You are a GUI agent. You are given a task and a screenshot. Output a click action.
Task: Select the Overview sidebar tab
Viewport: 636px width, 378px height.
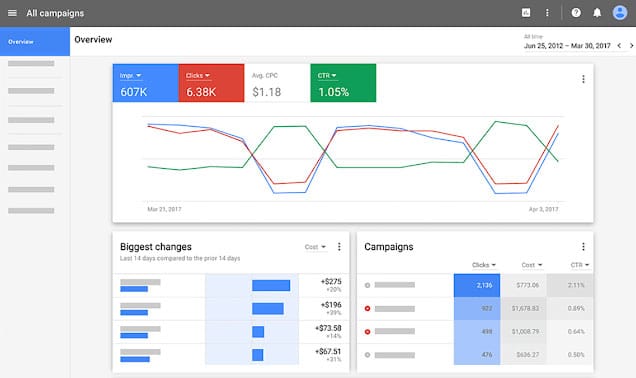coord(35,41)
